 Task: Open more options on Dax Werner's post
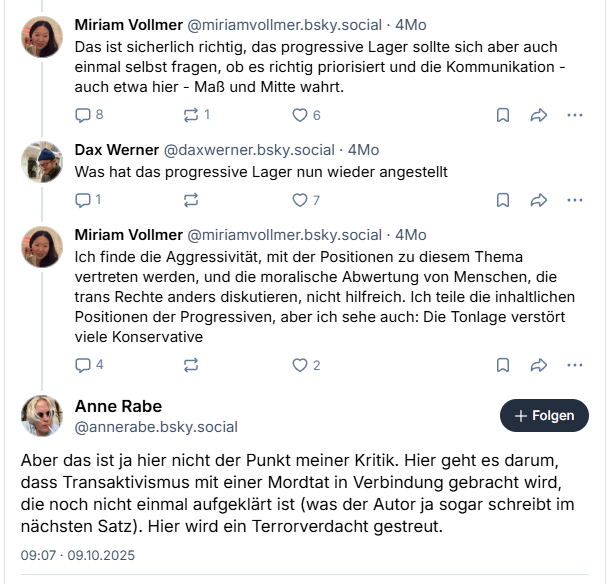574,200
